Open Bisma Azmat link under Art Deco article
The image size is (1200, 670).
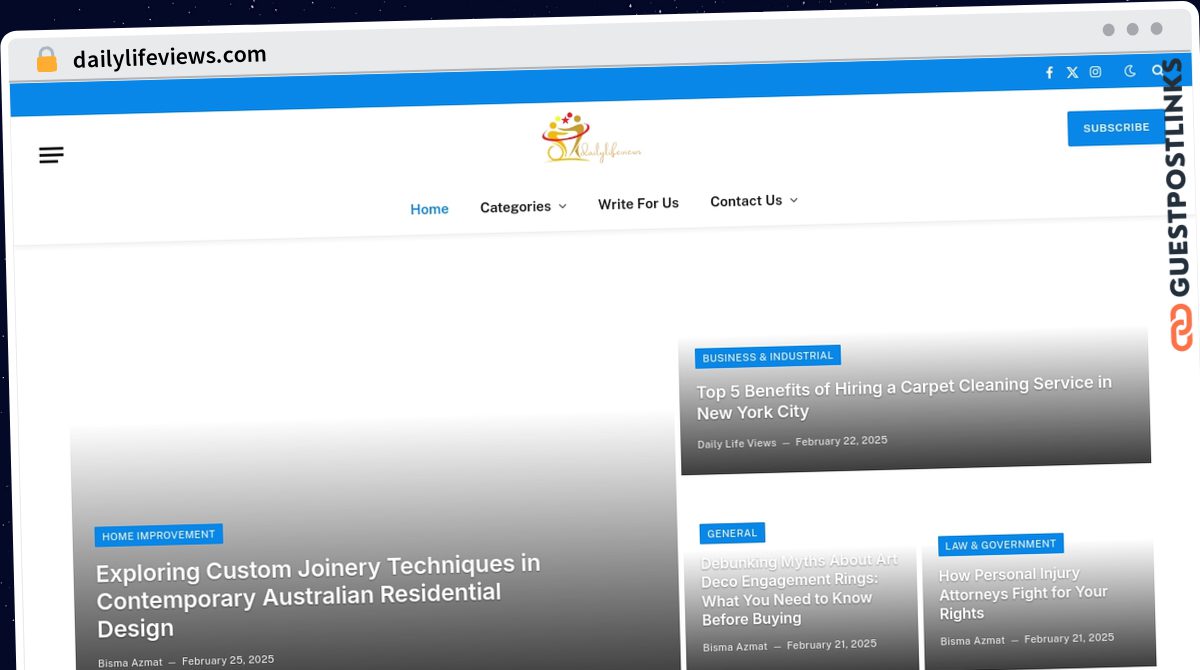click(x=735, y=647)
